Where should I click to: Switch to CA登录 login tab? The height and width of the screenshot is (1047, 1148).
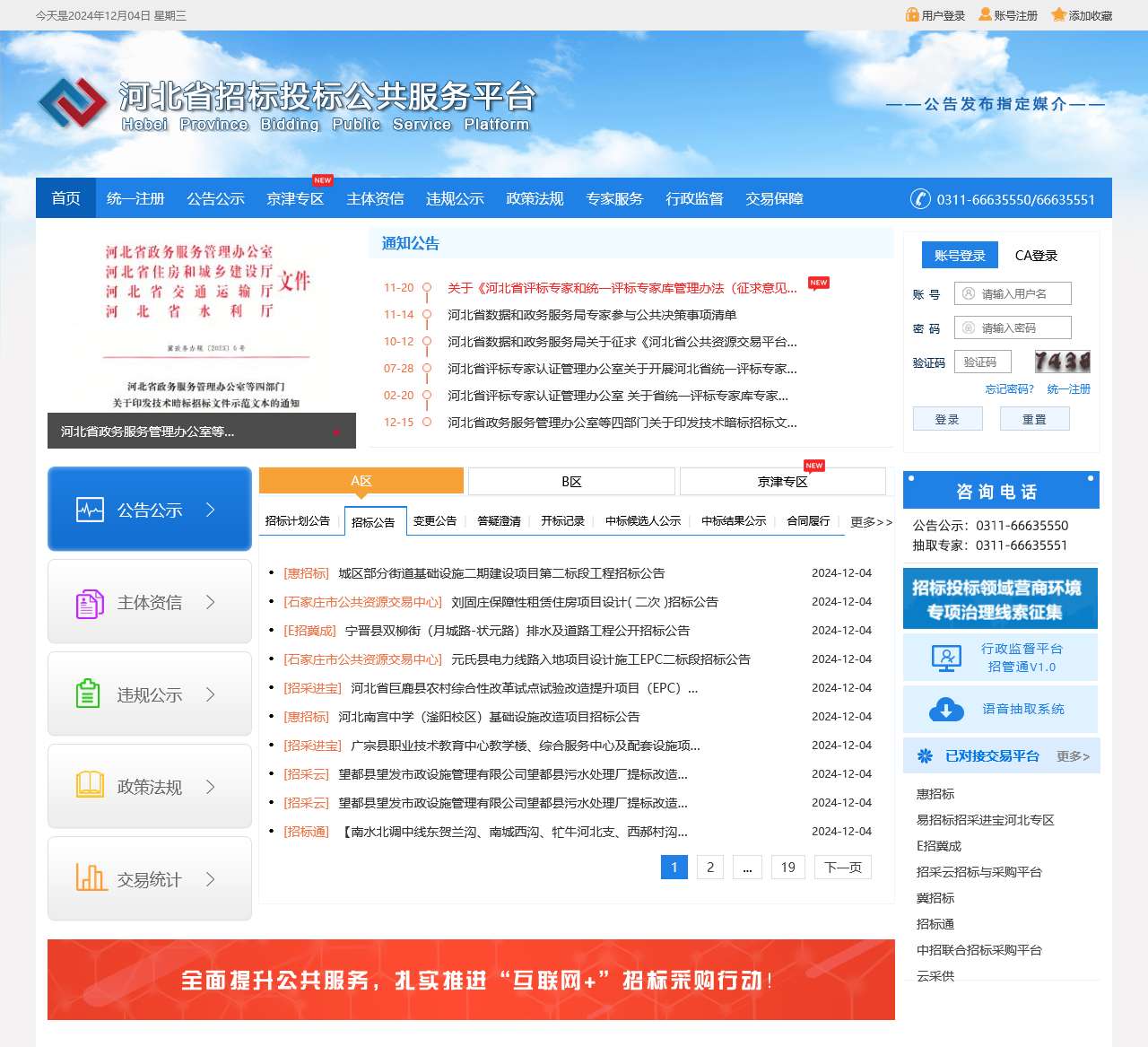point(1036,256)
